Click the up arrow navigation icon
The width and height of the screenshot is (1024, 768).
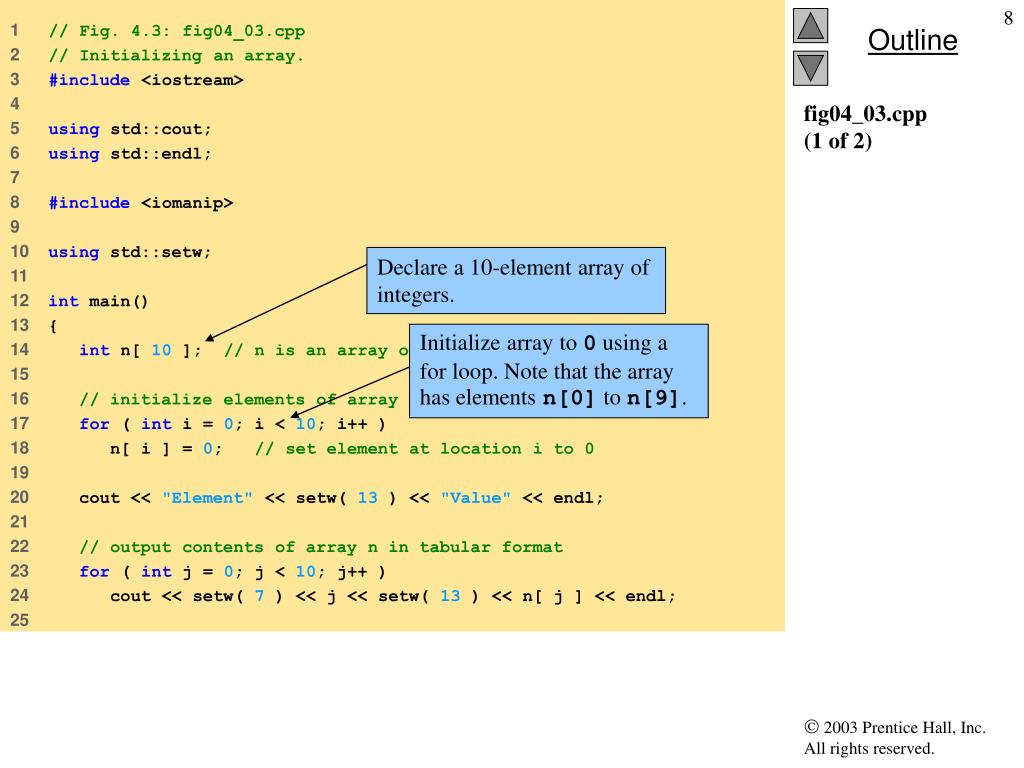pyautogui.click(x=810, y=26)
